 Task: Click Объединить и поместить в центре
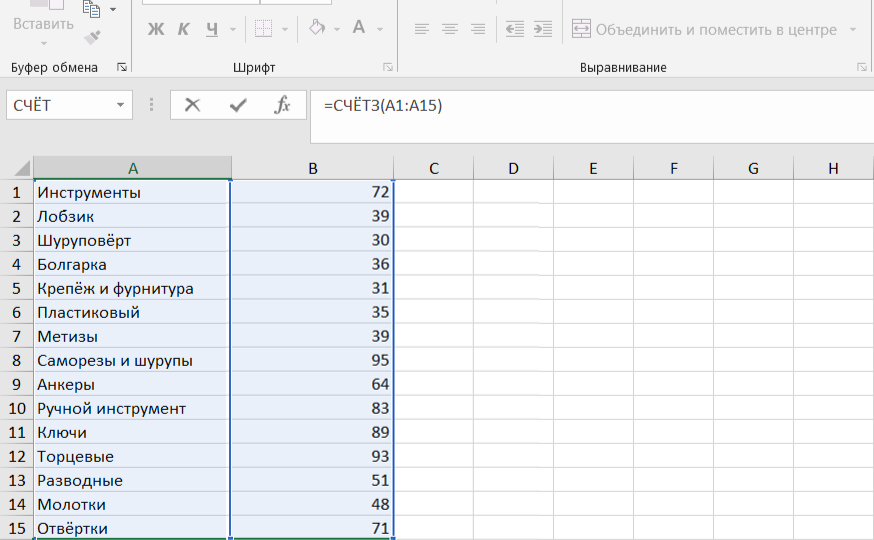click(x=705, y=29)
